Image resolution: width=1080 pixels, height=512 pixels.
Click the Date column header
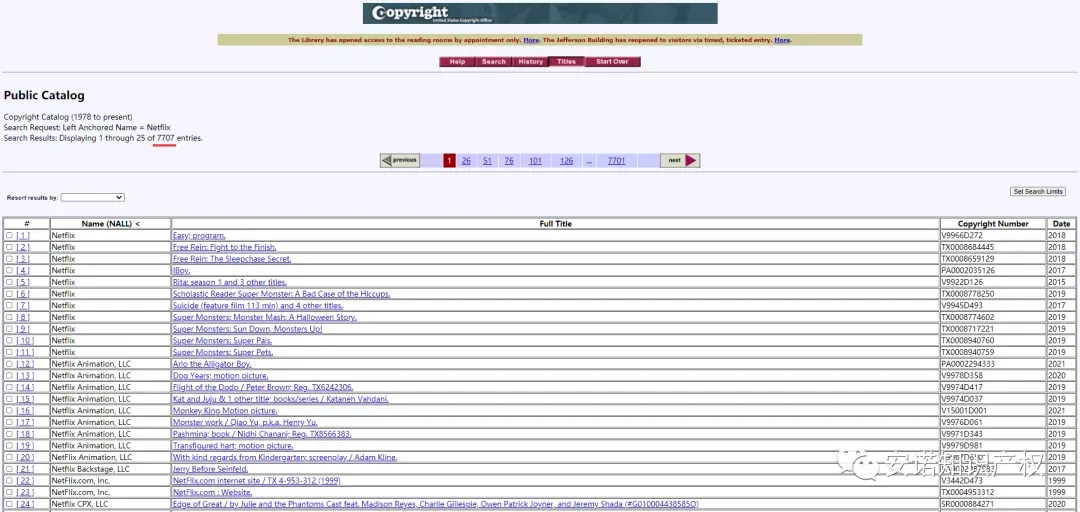(x=1061, y=224)
